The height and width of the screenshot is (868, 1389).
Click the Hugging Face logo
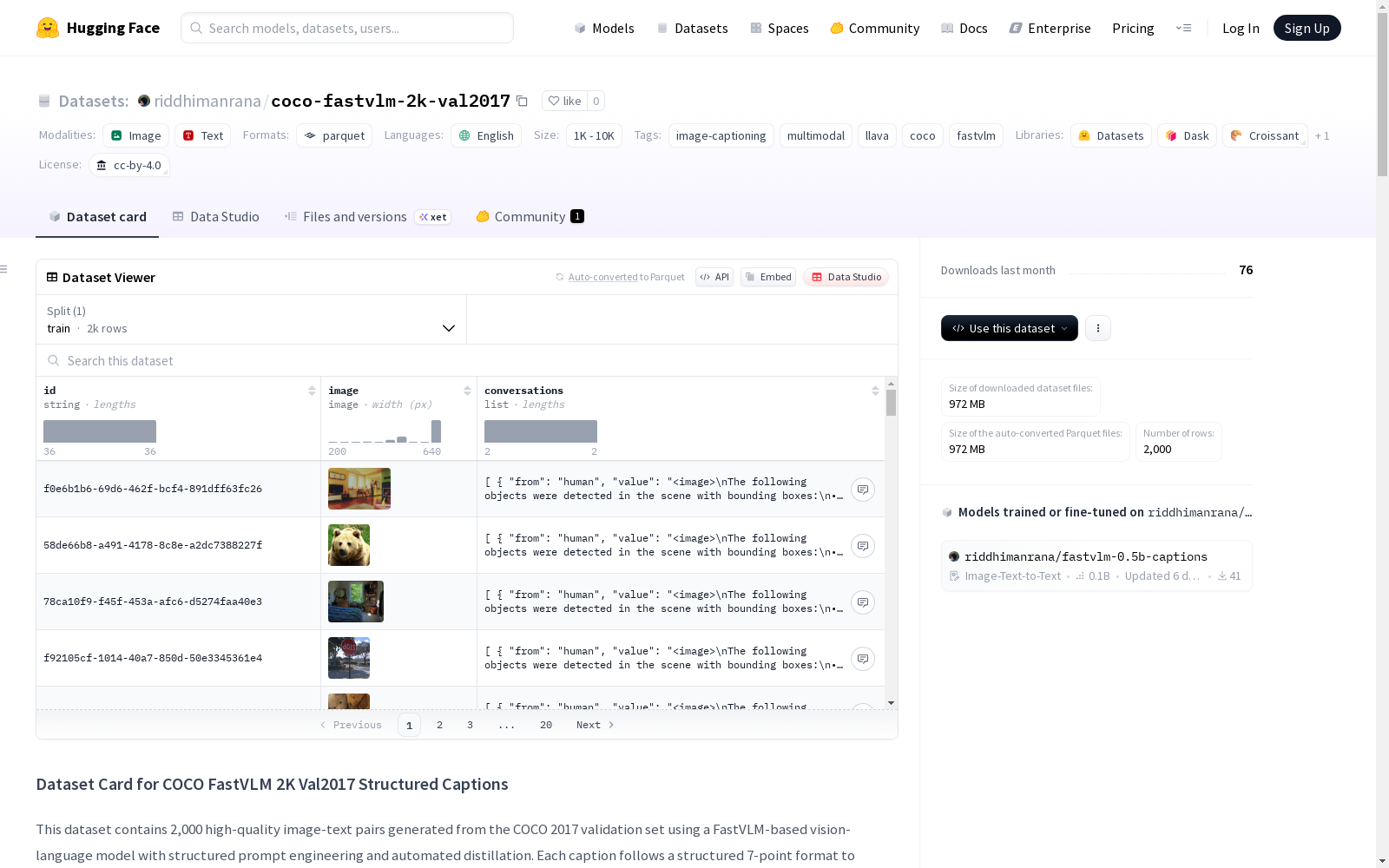click(x=97, y=28)
